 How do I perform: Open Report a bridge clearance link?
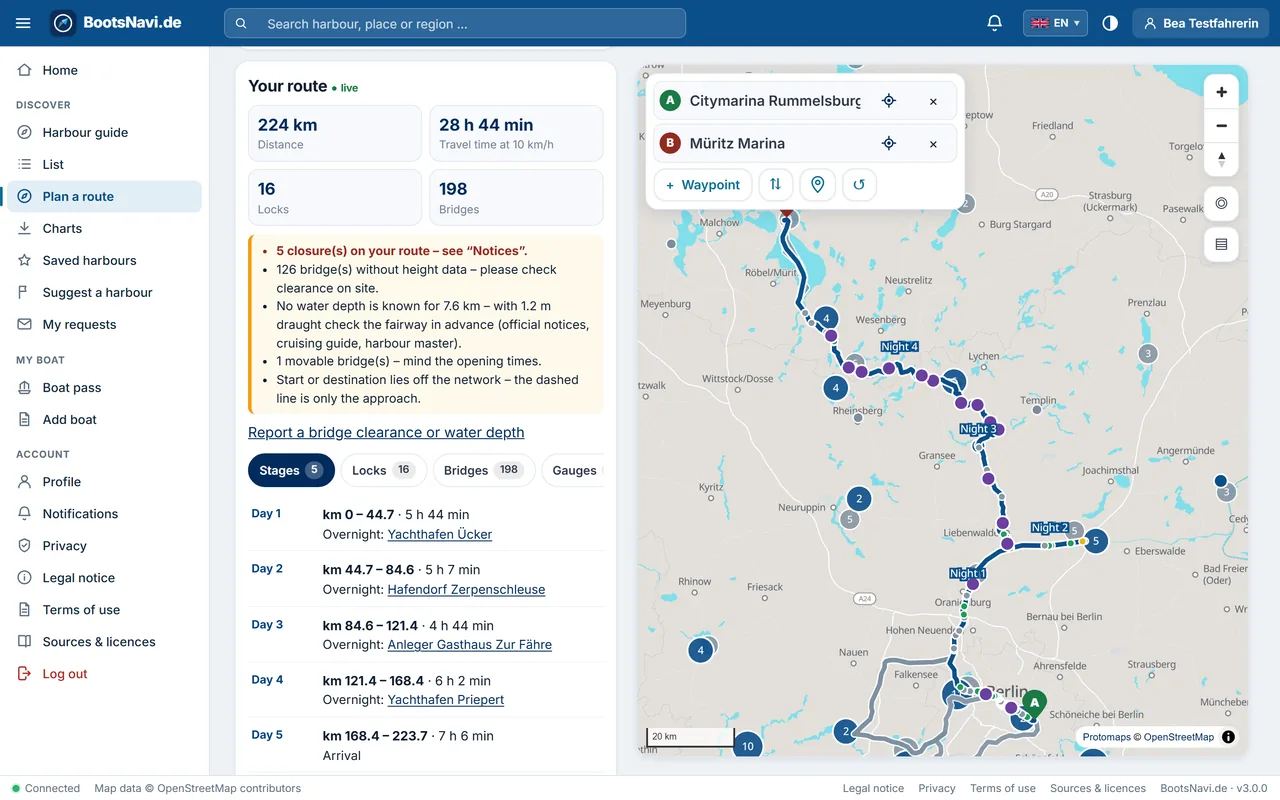pyautogui.click(x=386, y=432)
